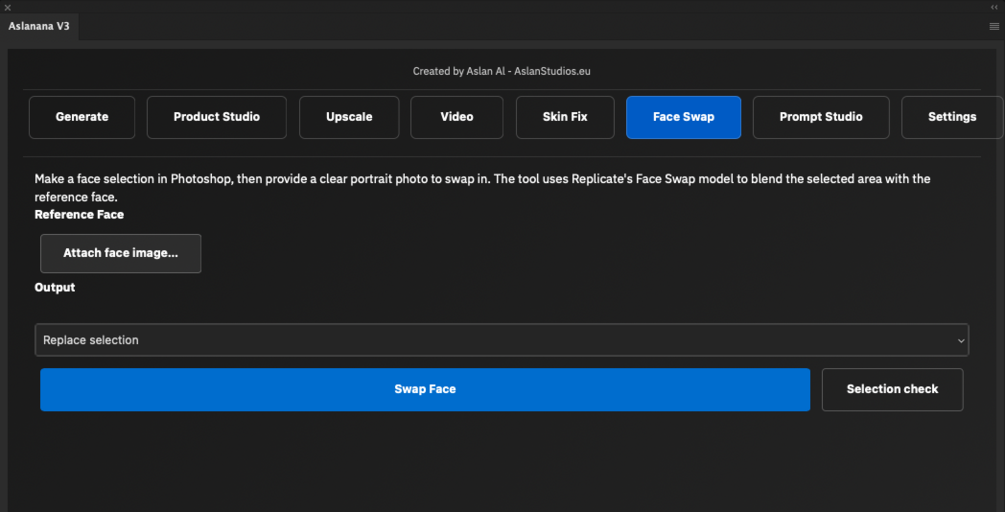Open the panel flyout menu icon
This screenshot has width=1005, height=512.
994,26
